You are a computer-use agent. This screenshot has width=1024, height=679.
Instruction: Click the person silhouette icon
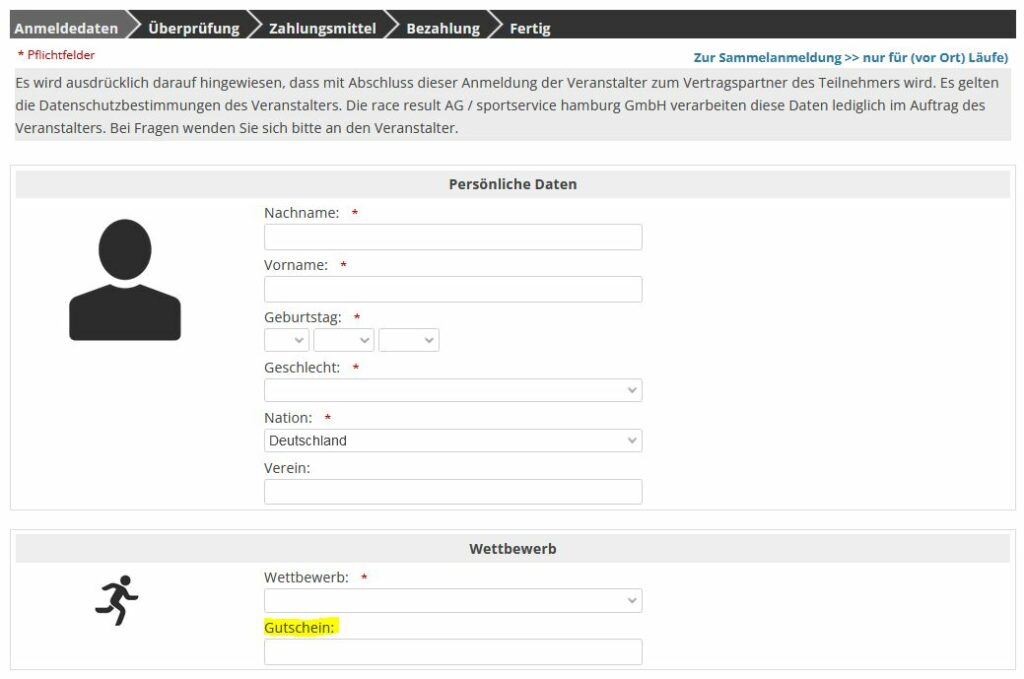(x=125, y=279)
